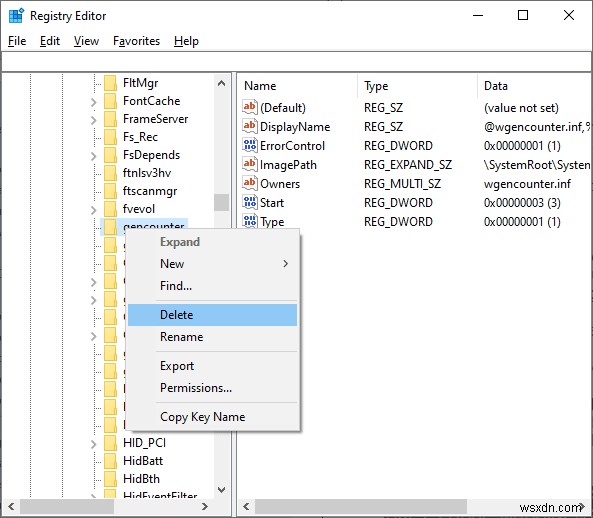Screen dimensions: 593x518
Task: Select the ErrorControl DWORD value icon
Action: 250,145
